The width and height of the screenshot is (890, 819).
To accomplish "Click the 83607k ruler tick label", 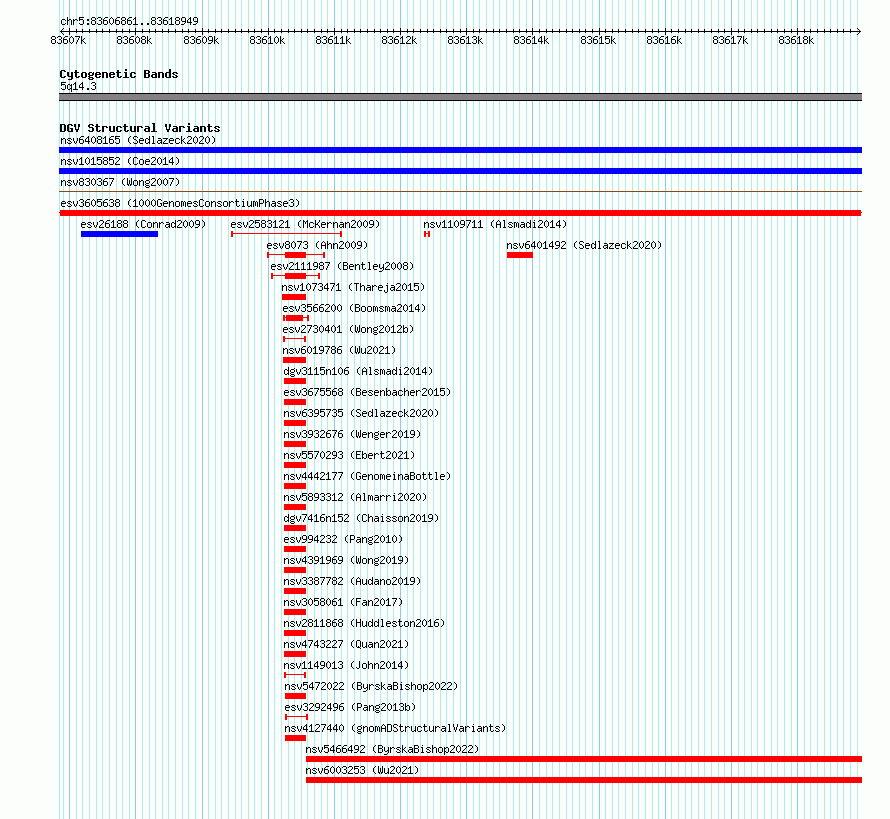I will click(68, 40).
